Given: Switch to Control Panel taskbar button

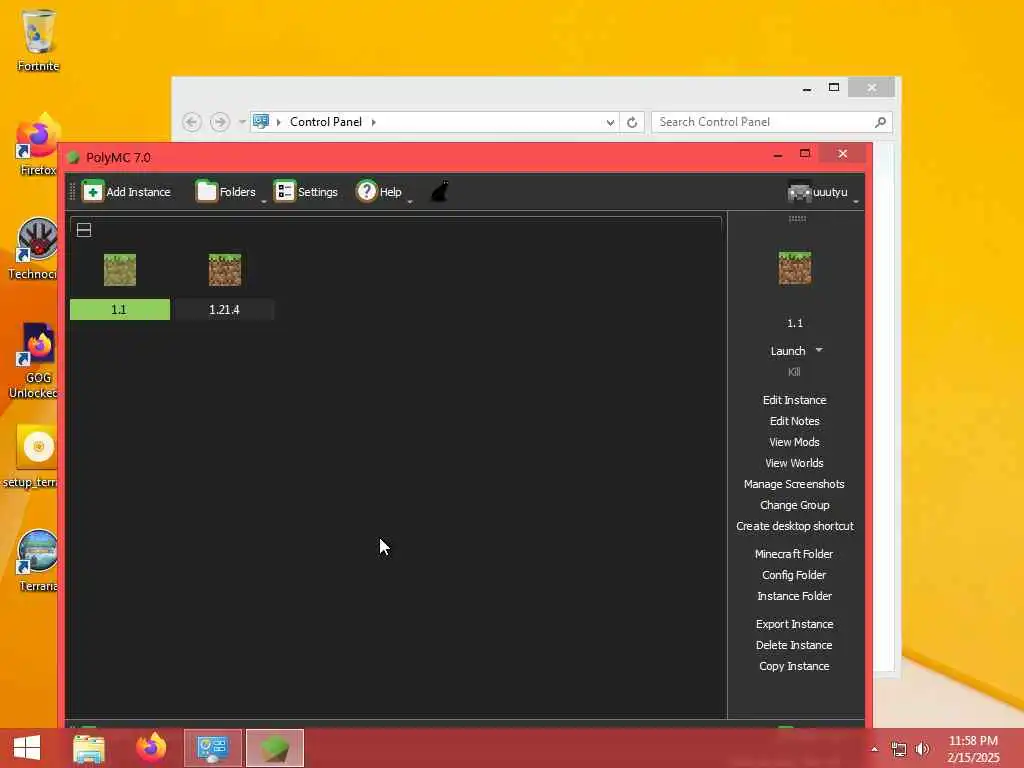Looking at the screenshot, I should pos(213,748).
